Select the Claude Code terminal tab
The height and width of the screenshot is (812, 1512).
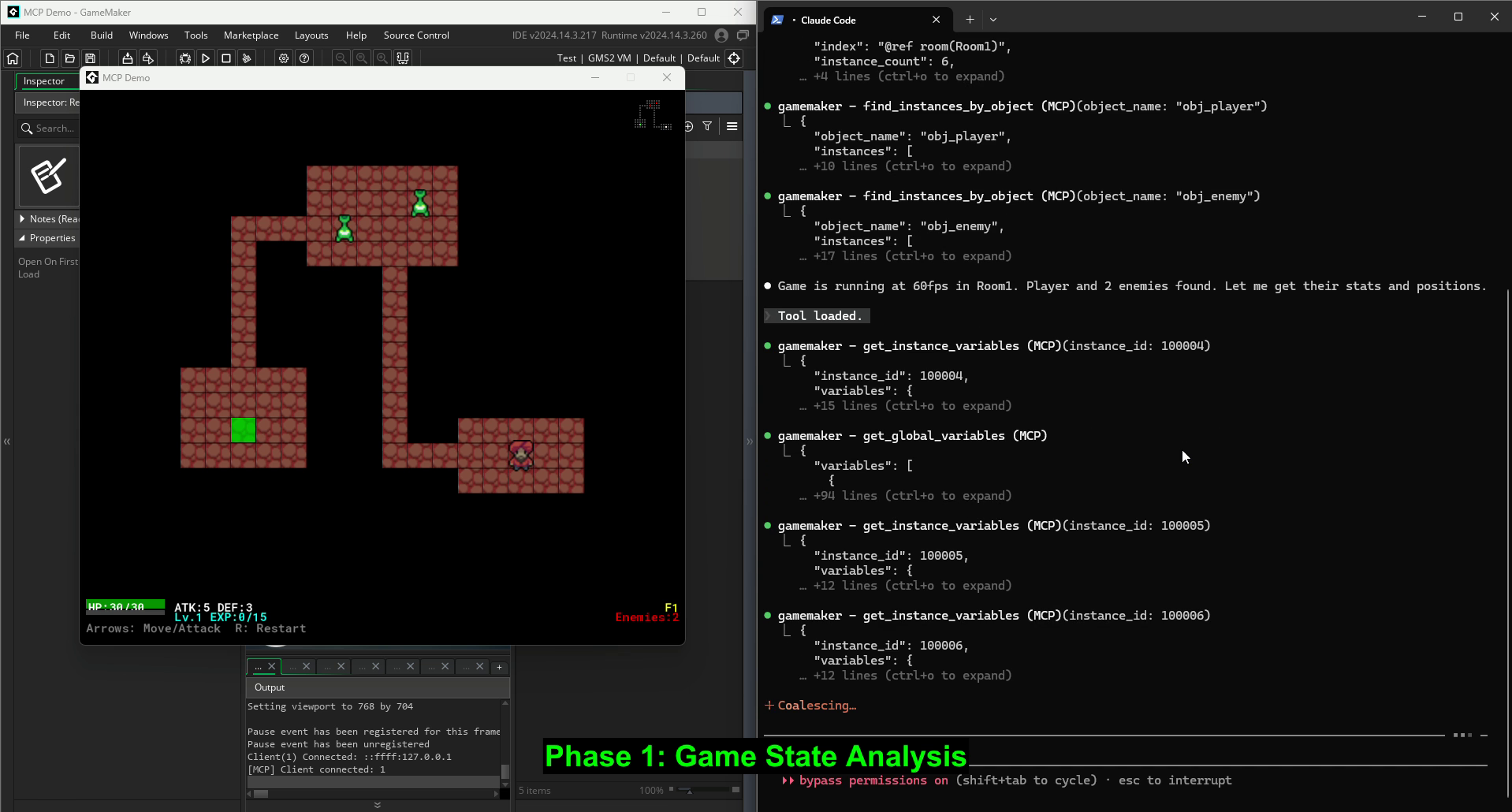857,20
